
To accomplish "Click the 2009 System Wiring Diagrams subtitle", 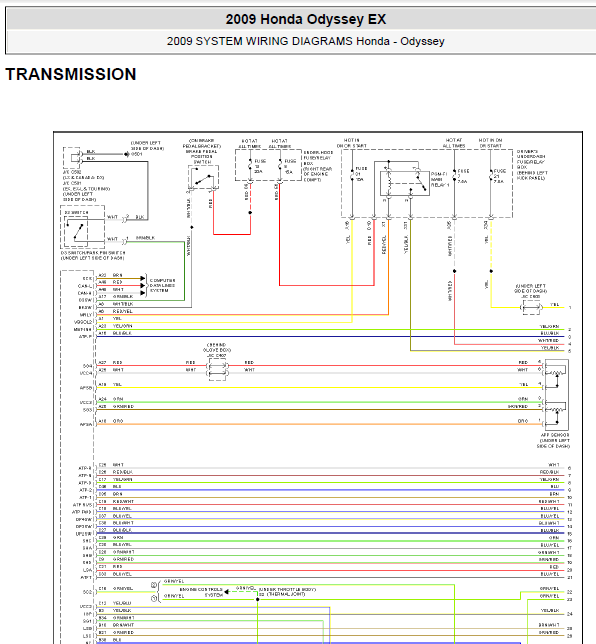I will (x=306, y=41).
